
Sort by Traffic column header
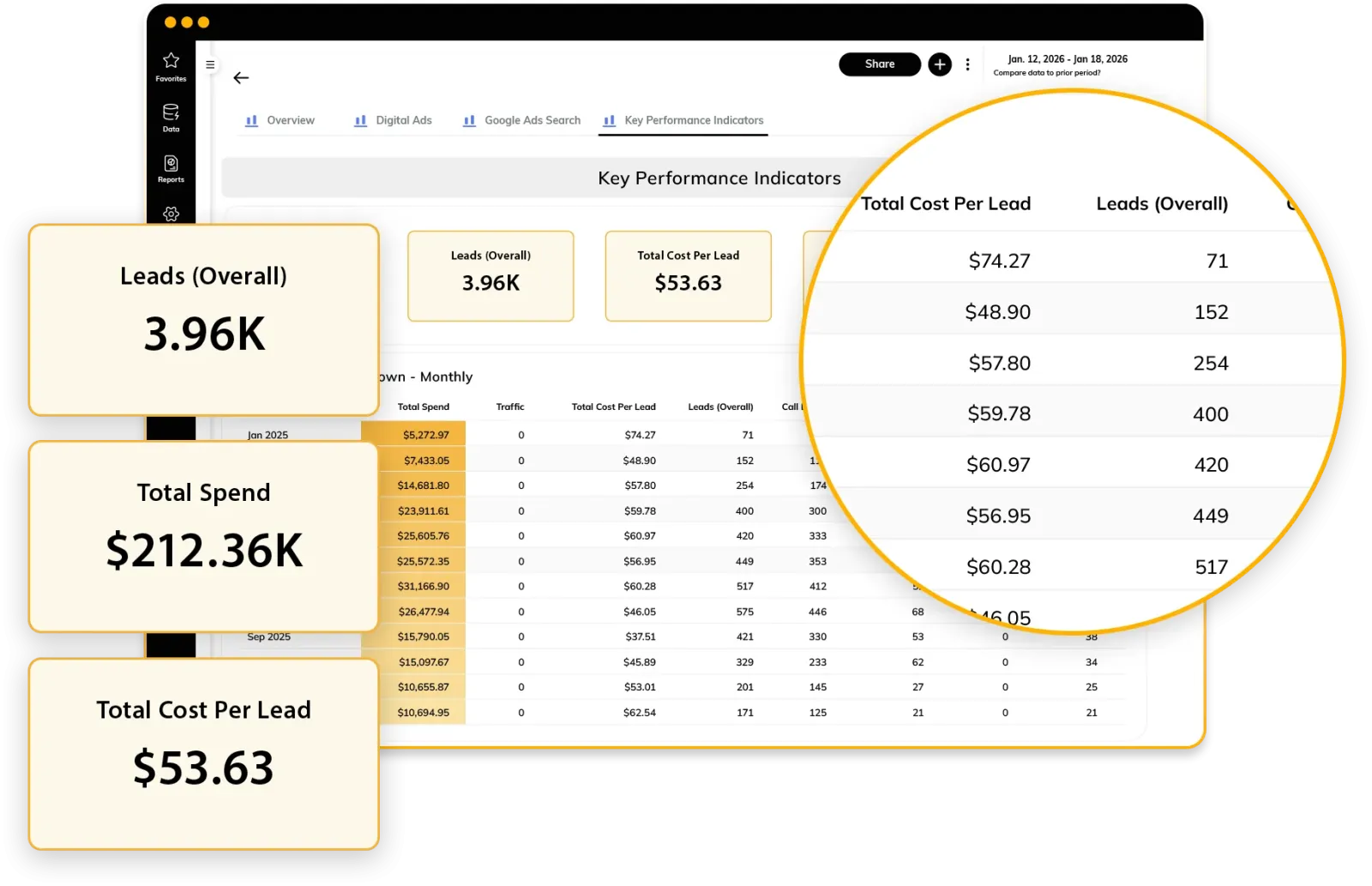click(x=510, y=407)
